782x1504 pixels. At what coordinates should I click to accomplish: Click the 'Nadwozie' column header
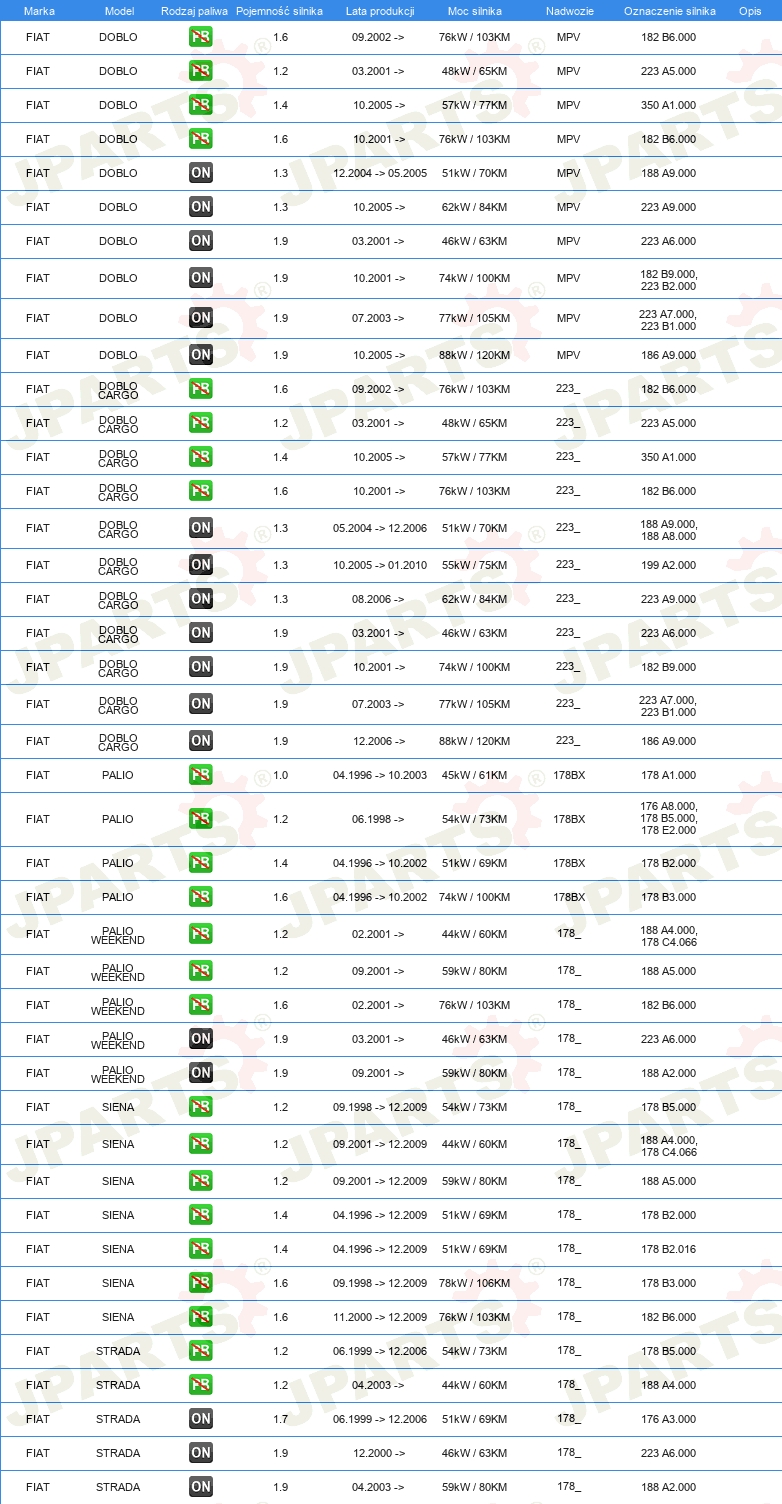pos(569,11)
